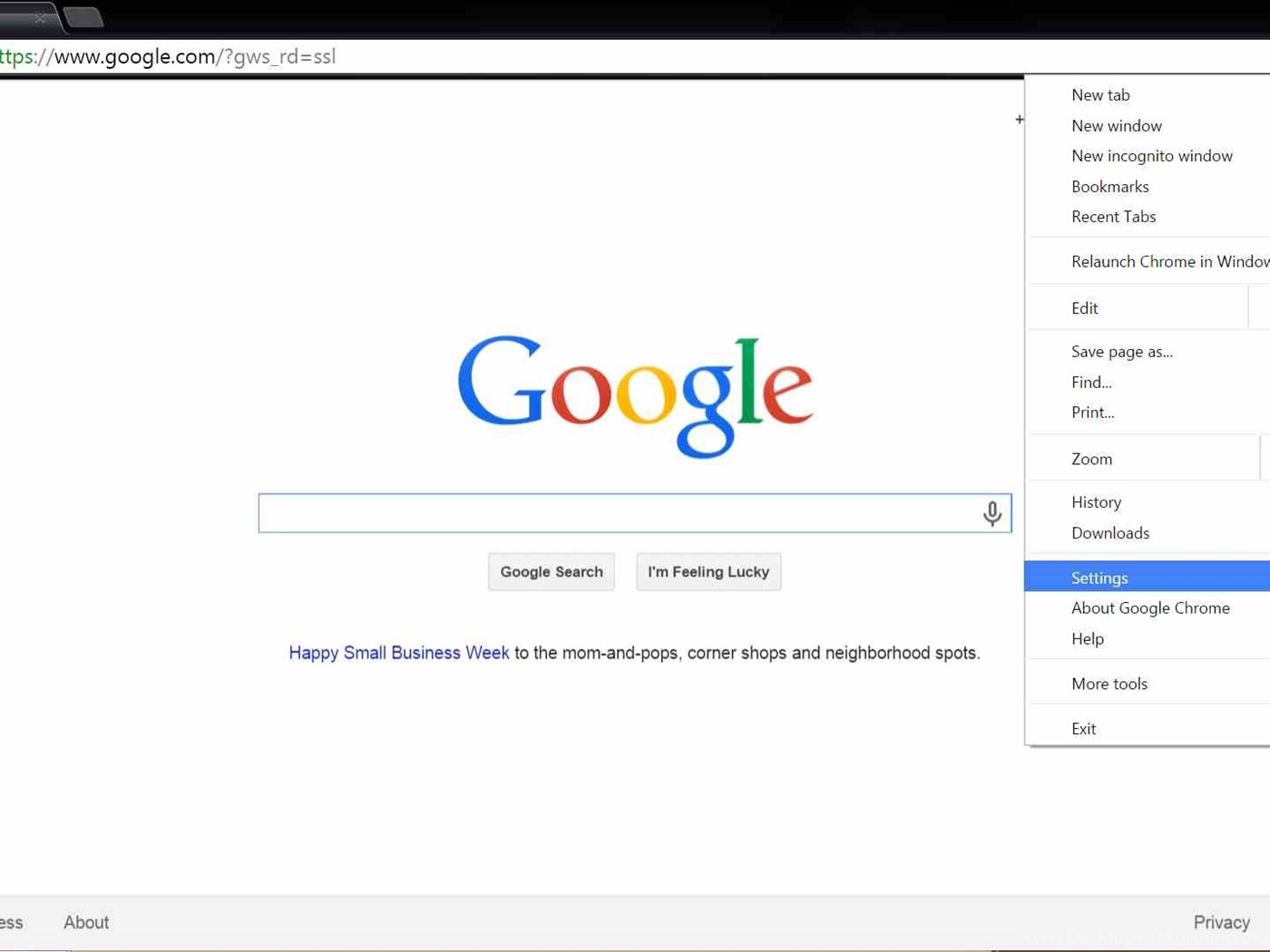Select the second inactive browser tab
Viewport: 1270px width, 952px height.
(x=83, y=17)
